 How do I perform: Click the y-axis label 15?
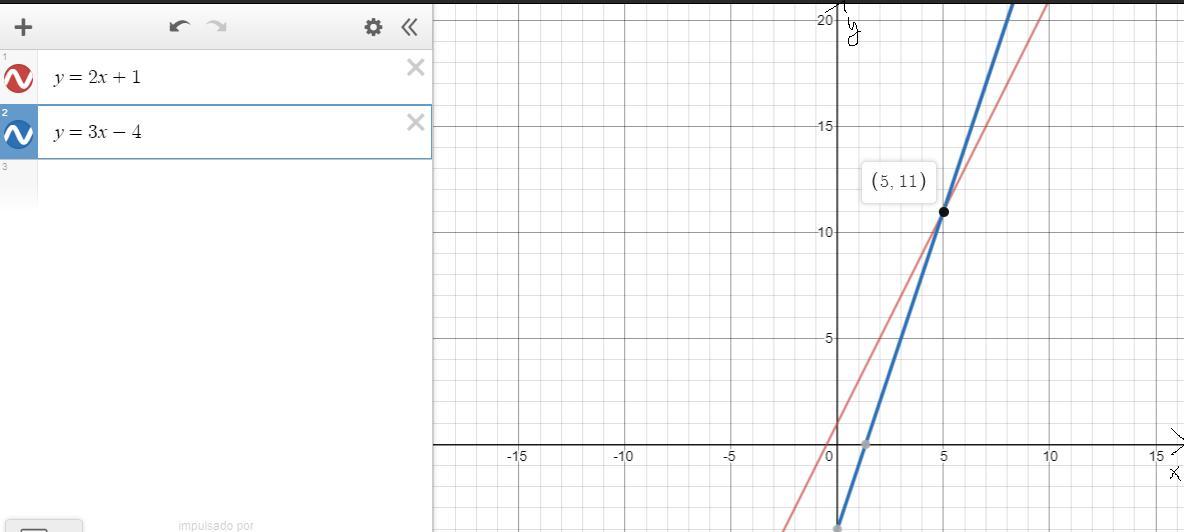825,126
